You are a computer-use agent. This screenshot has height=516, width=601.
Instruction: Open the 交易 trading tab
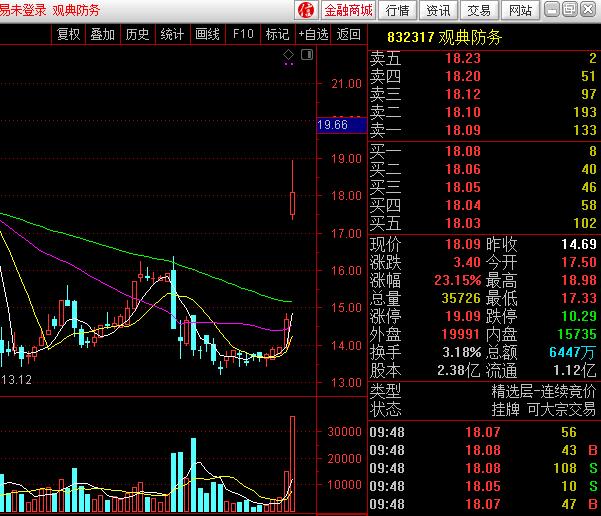(x=479, y=11)
